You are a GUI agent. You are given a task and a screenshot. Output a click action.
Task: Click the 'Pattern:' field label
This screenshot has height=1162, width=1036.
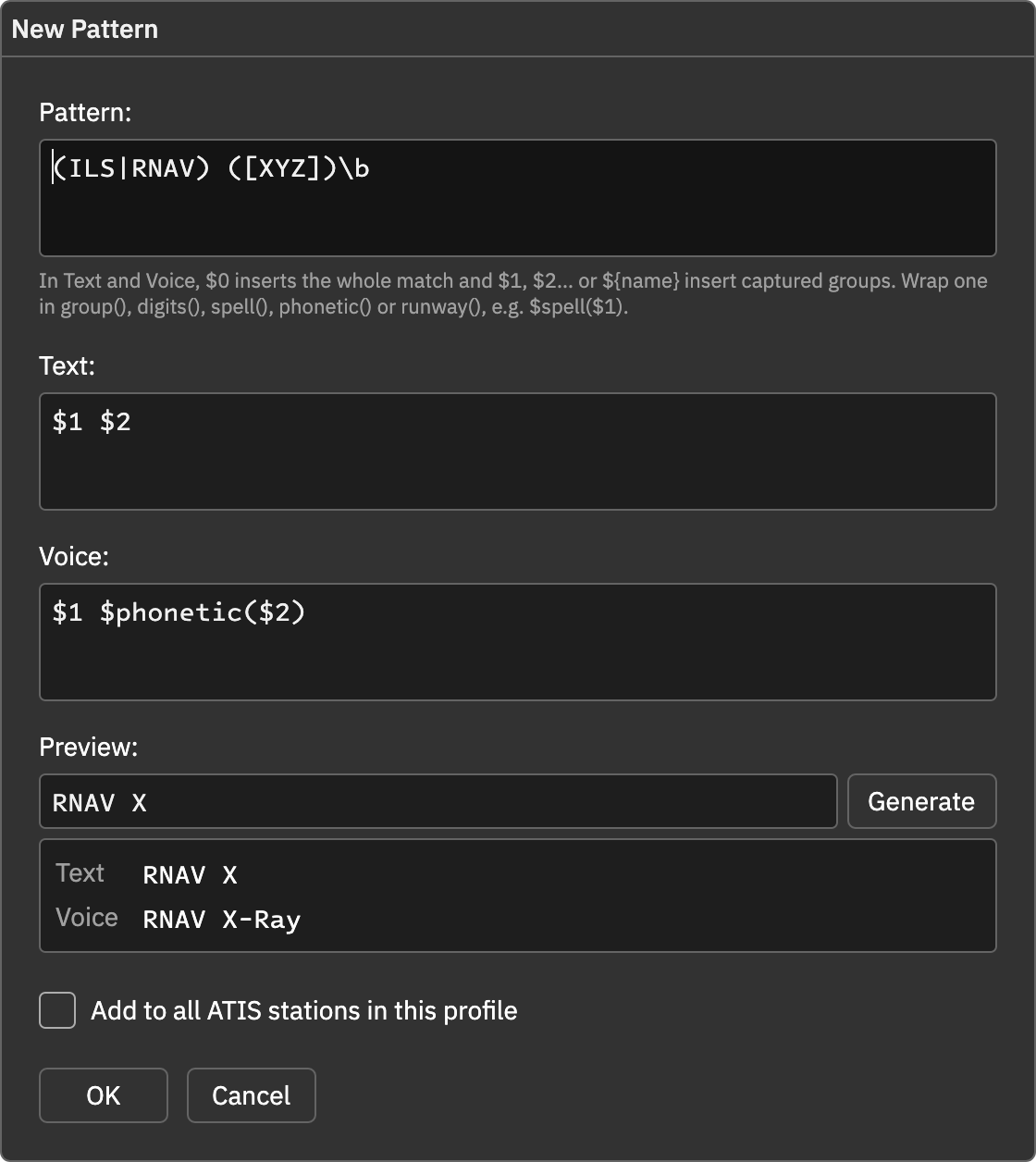(x=85, y=112)
